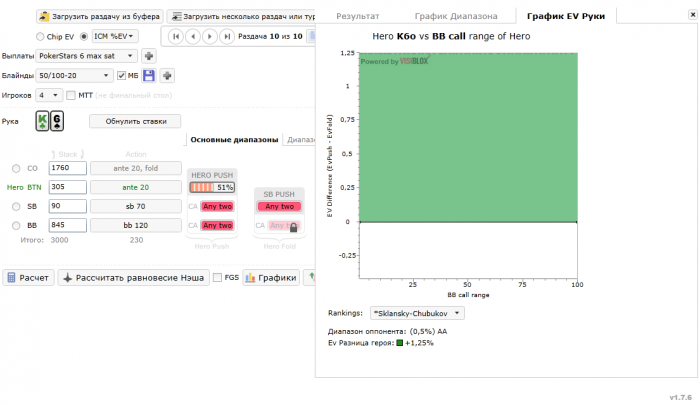Screen dimensions: 700x405
Task: Edit the BB stack field 845
Action: pos(67,225)
